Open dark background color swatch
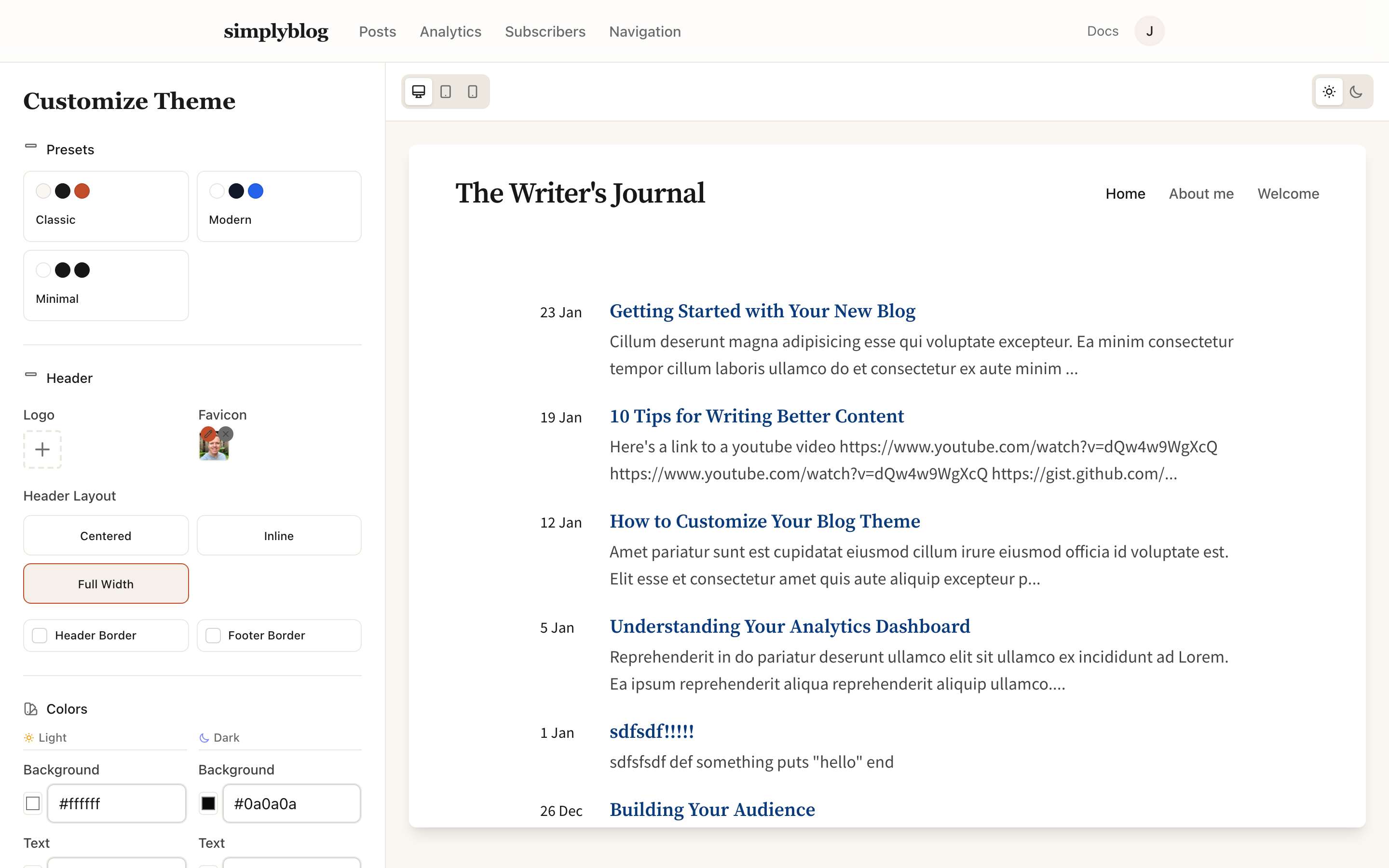The width and height of the screenshot is (1389, 868). [x=208, y=804]
